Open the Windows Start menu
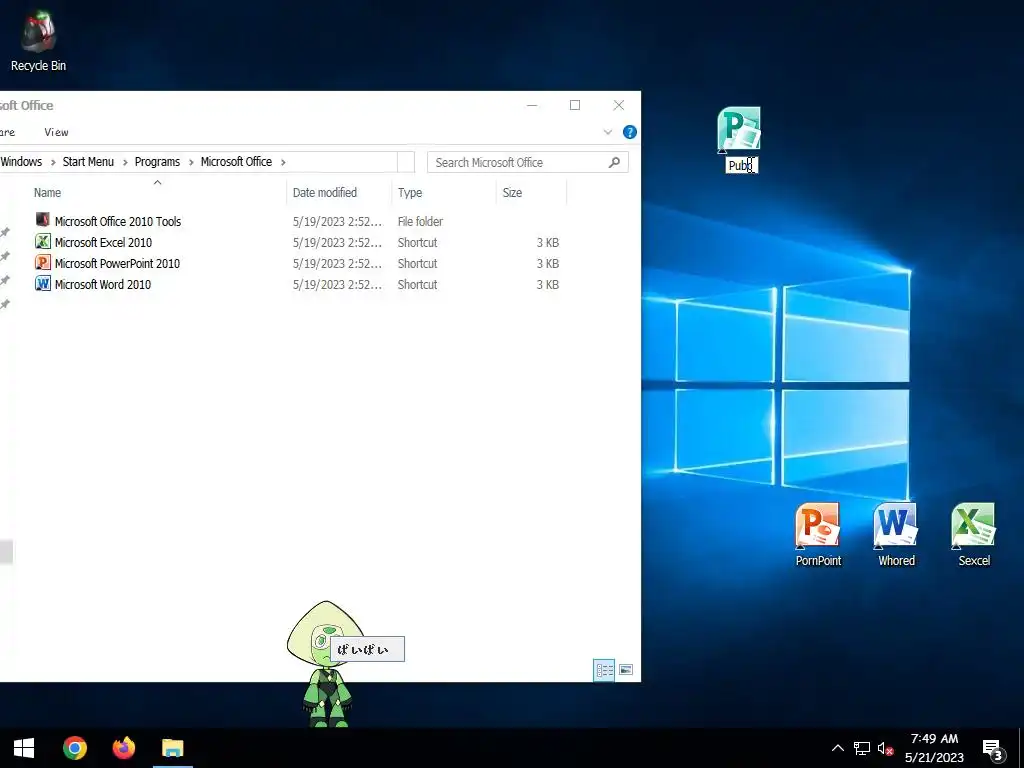The height and width of the screenshot is (768, 1024). click(x=24, y=748)
